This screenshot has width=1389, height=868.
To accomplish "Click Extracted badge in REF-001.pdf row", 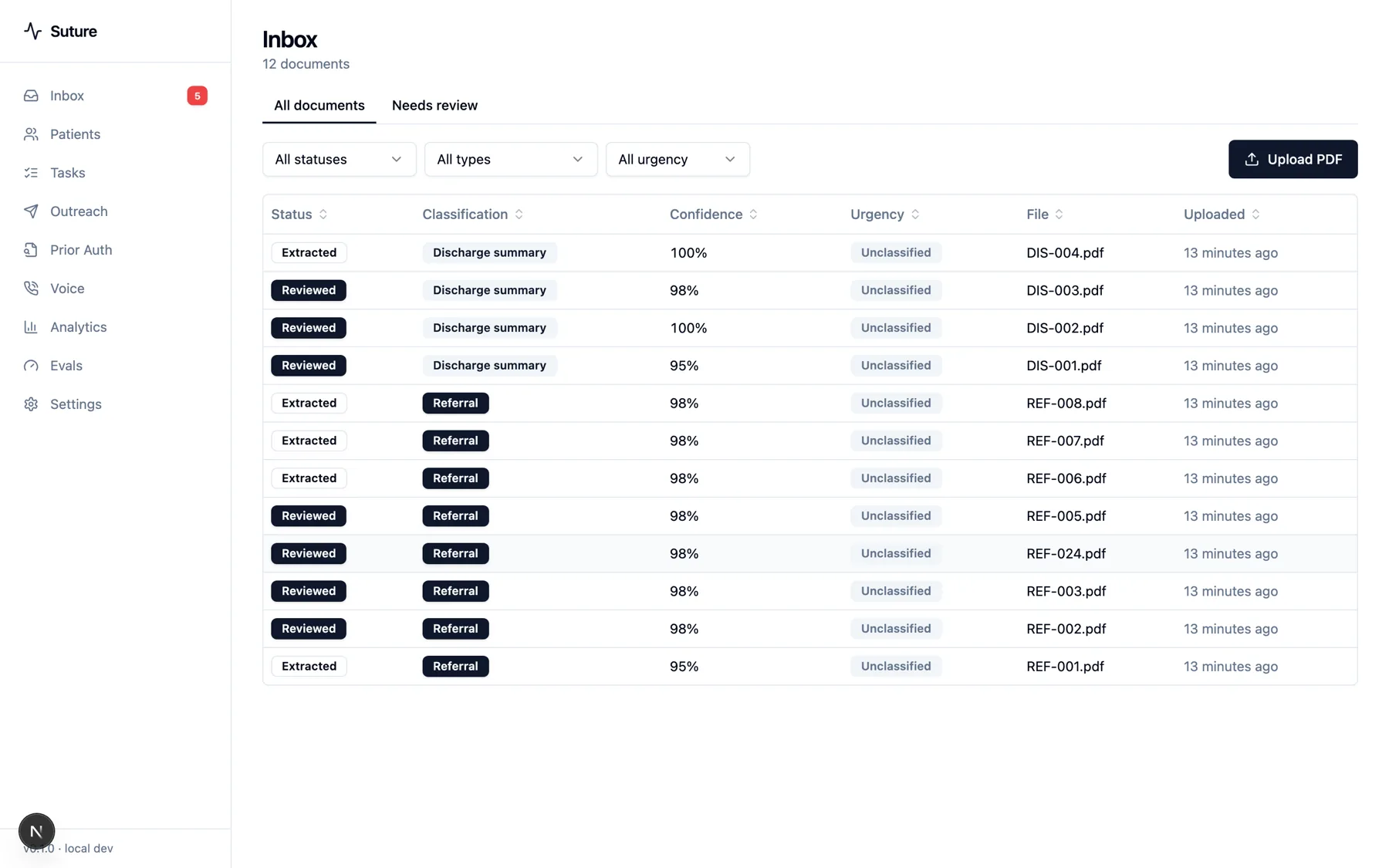I will point(309,666).
